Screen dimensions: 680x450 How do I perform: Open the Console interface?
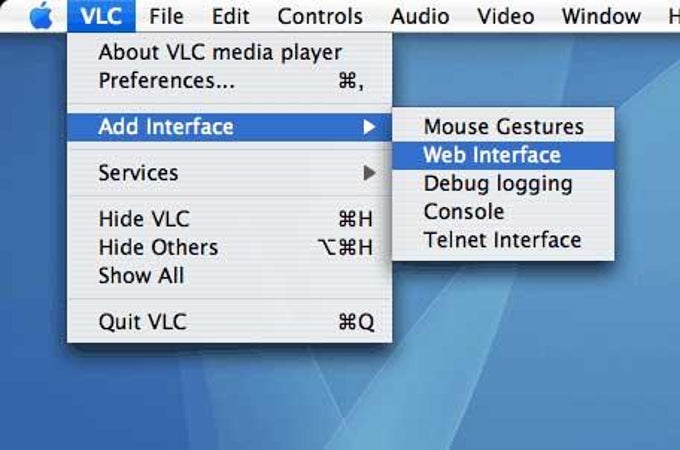click(x=503, y=212)
